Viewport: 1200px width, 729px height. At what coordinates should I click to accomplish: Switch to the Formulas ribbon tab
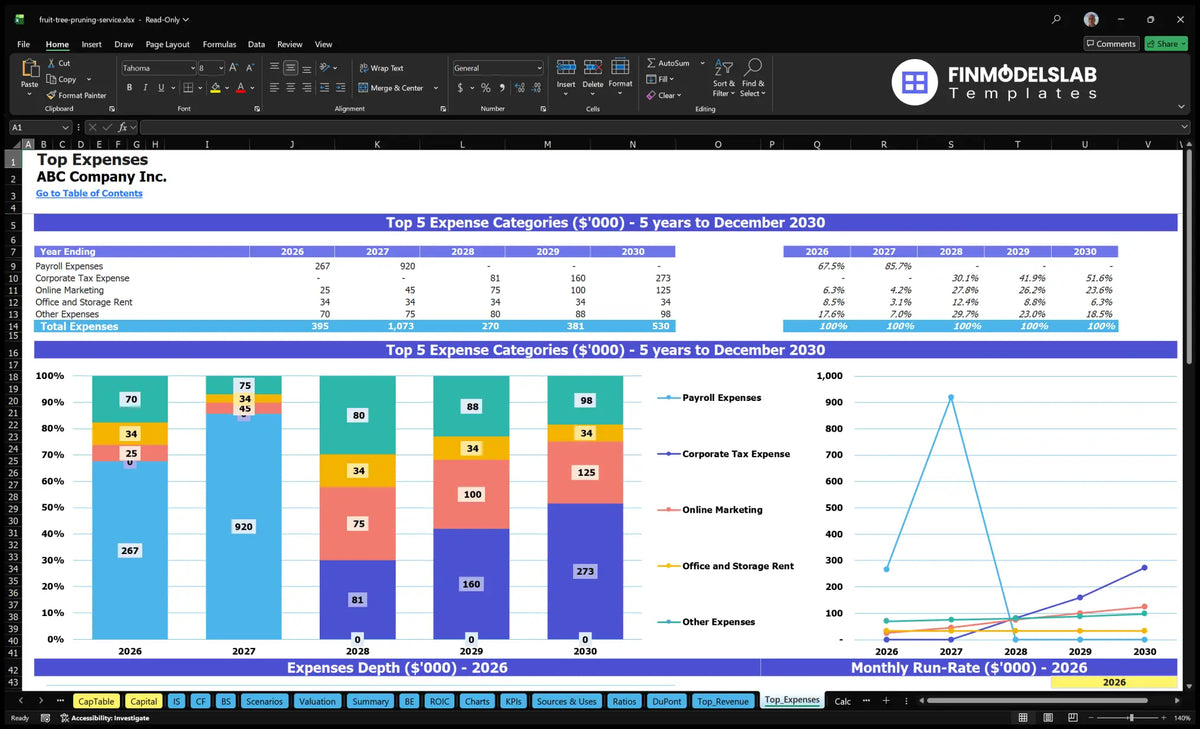(219, 44)
